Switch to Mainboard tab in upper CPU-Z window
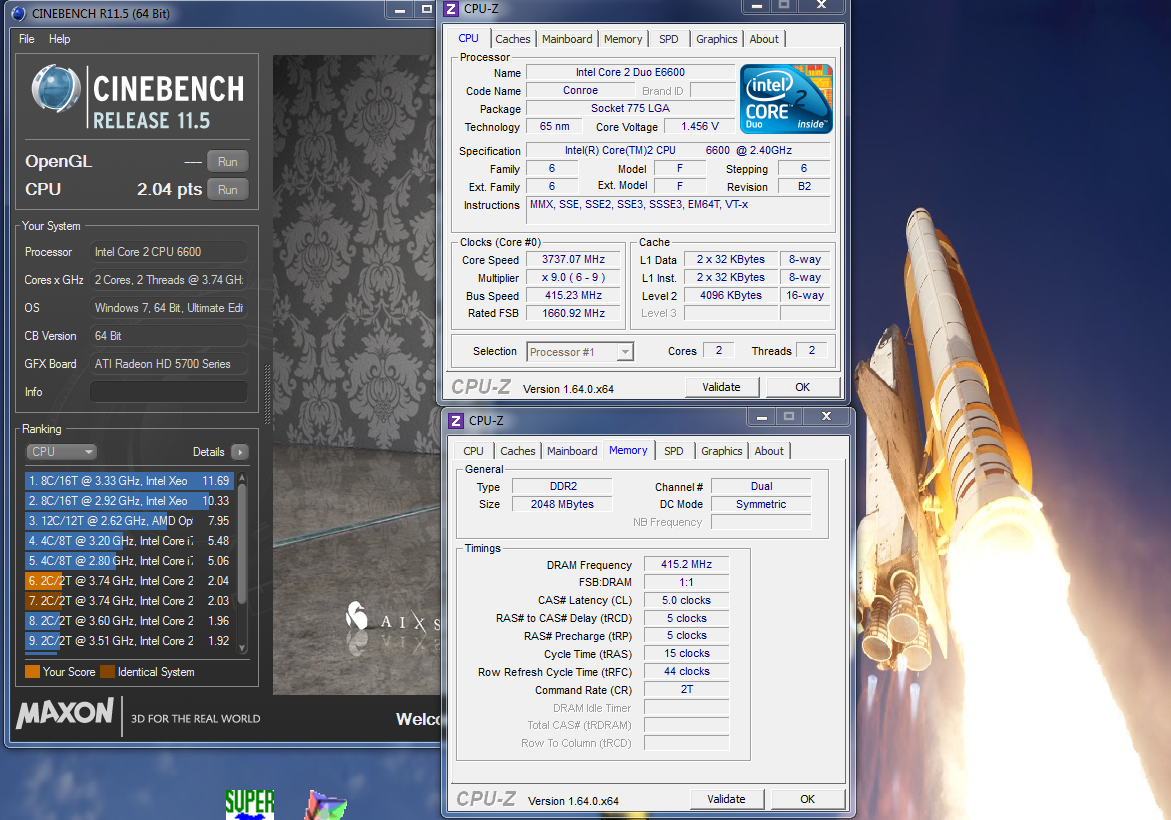Screen dimensions: 1171x820 click(567, 39)
